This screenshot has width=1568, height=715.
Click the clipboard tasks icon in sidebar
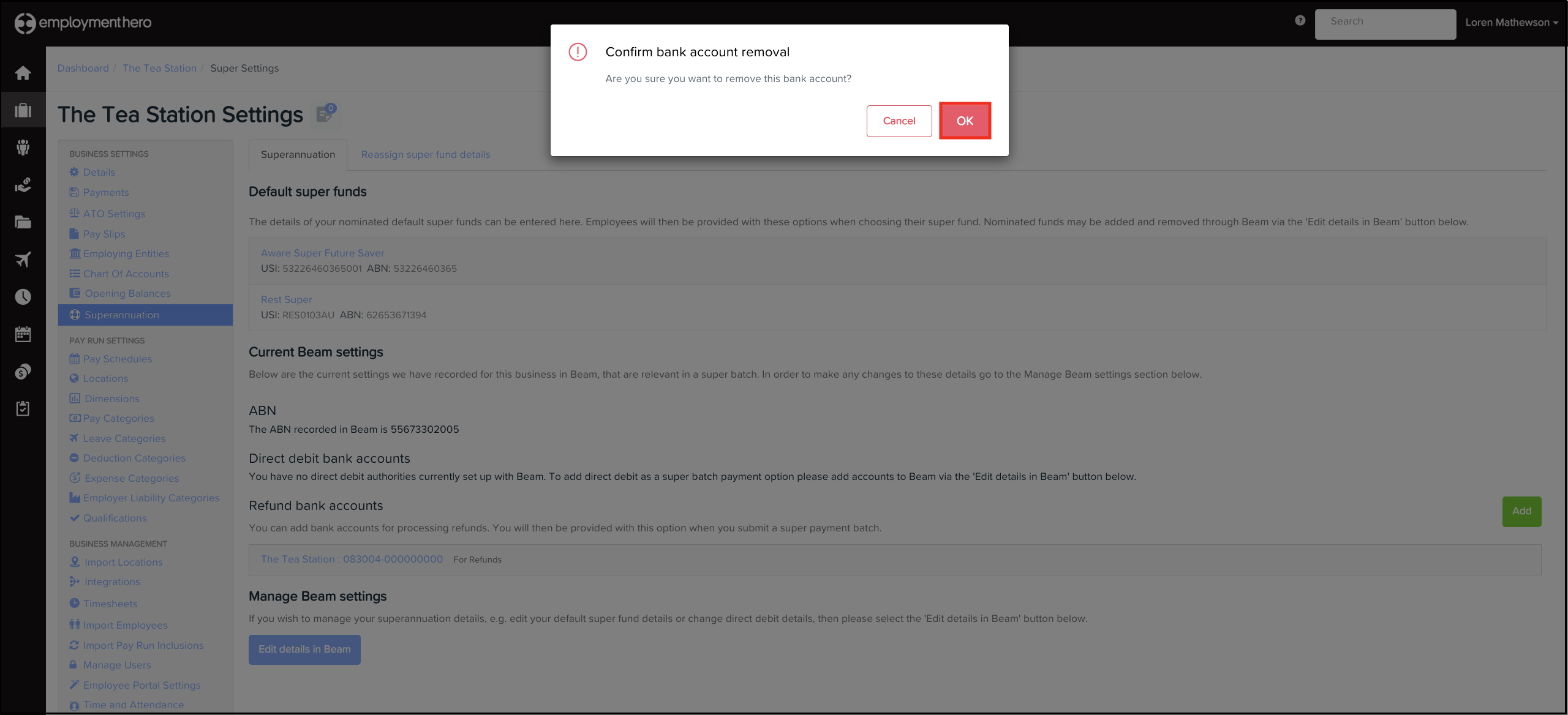click(x=23, y=409)
